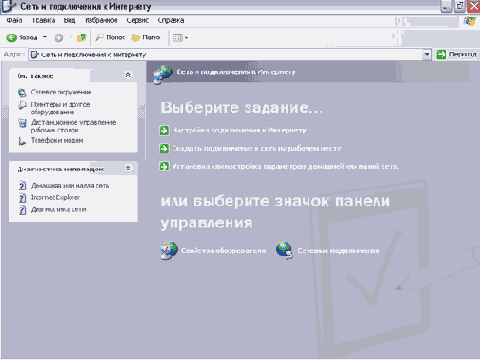Open the Избранное menu
The width and height of the screenshot is (480, 360).
click(x=101, y=20)
